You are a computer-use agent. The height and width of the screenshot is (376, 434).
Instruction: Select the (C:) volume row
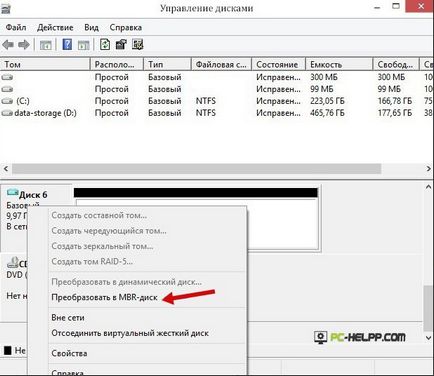pos(217,101)
